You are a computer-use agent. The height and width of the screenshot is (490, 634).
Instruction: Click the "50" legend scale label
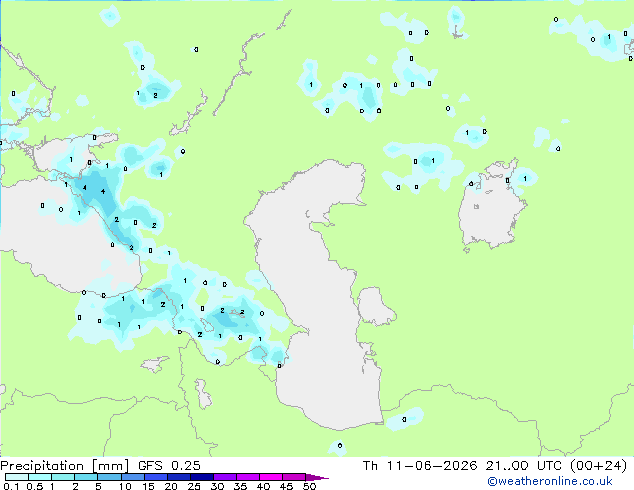pyautogui.click(x=310, y=486)
